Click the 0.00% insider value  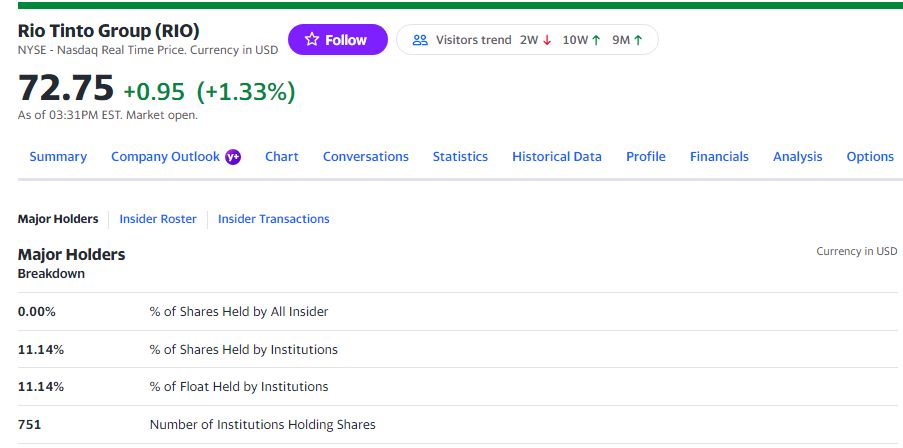tap(37, 312)
